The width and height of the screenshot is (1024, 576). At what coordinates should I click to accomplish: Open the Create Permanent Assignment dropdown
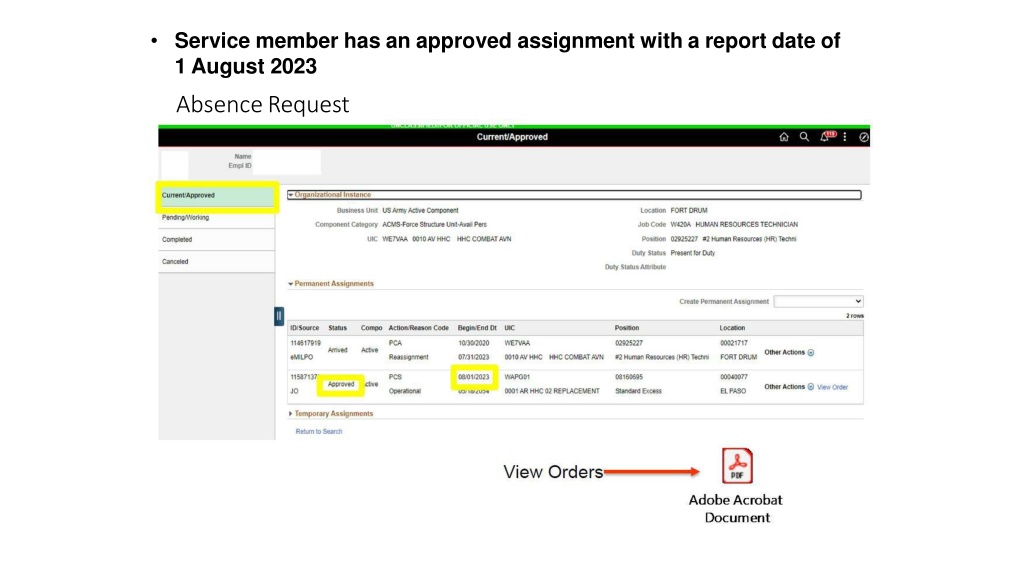[818, 302]
